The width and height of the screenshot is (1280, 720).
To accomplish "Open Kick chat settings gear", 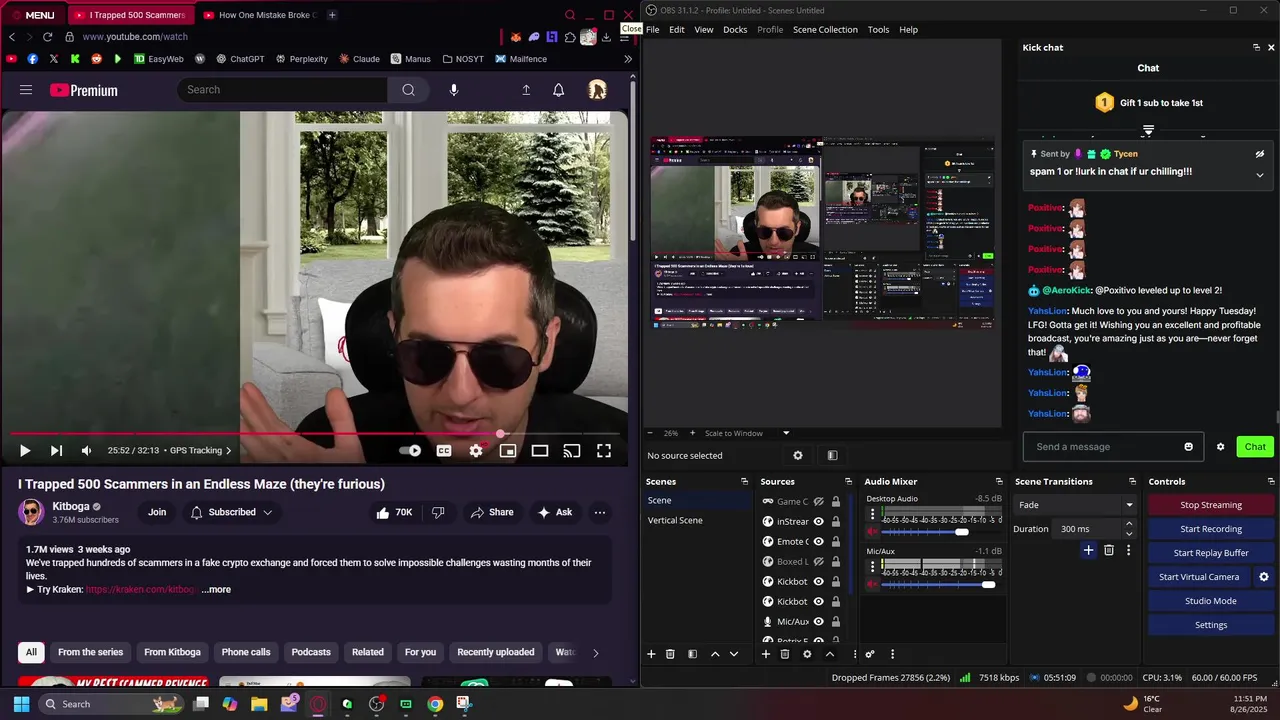I will pyautogui.click(x=1220, y=447).
